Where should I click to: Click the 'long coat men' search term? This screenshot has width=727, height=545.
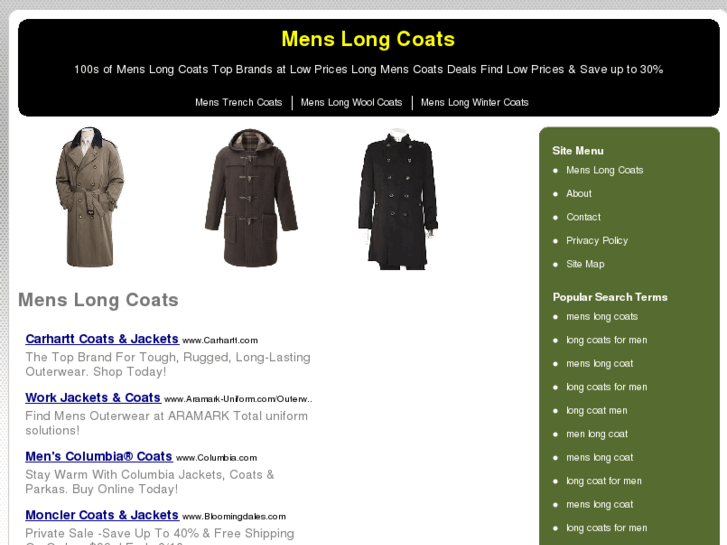(x=597, y=411)
